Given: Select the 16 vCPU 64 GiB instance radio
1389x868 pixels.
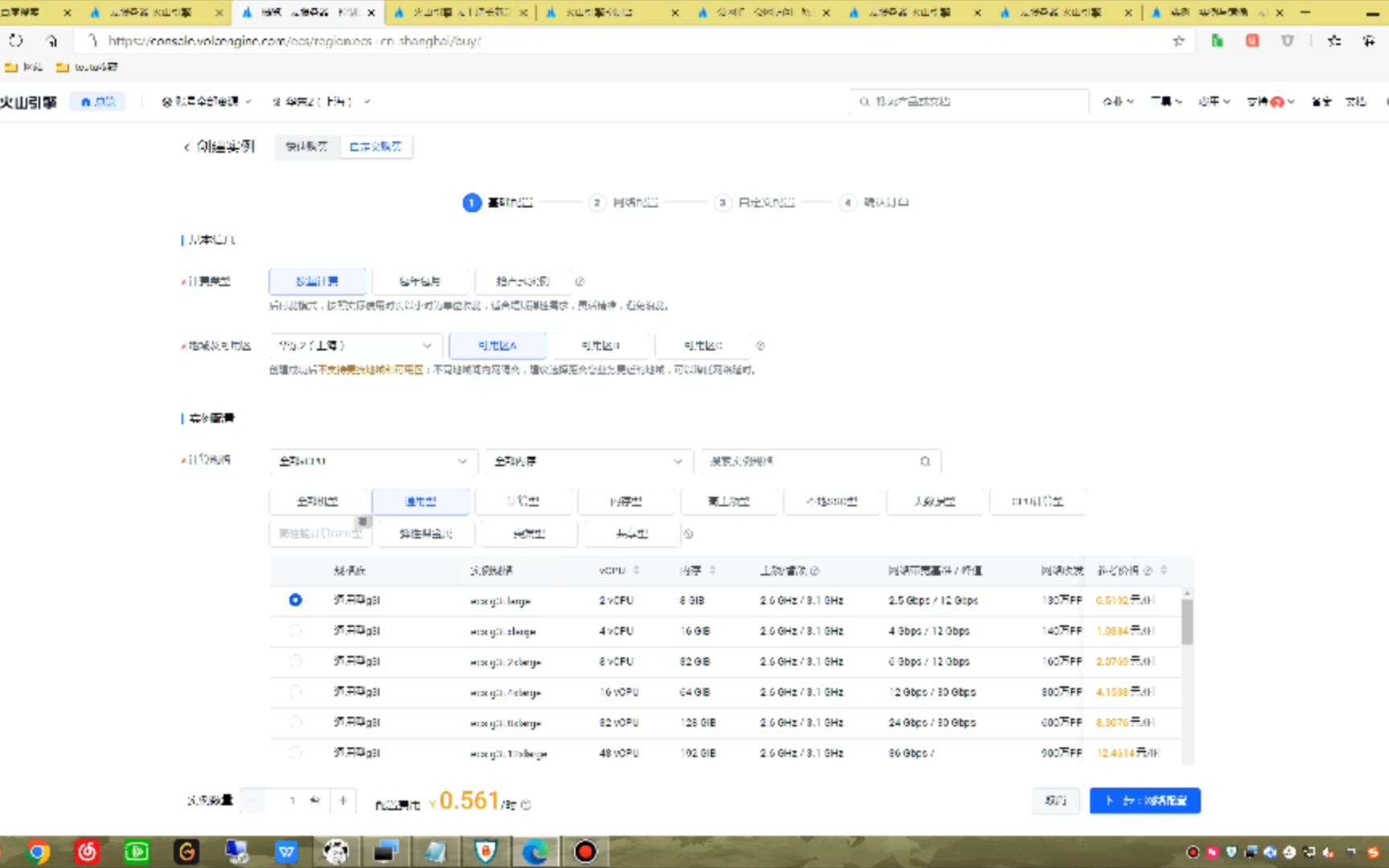Looking at the screenshot, I should 295,692.
